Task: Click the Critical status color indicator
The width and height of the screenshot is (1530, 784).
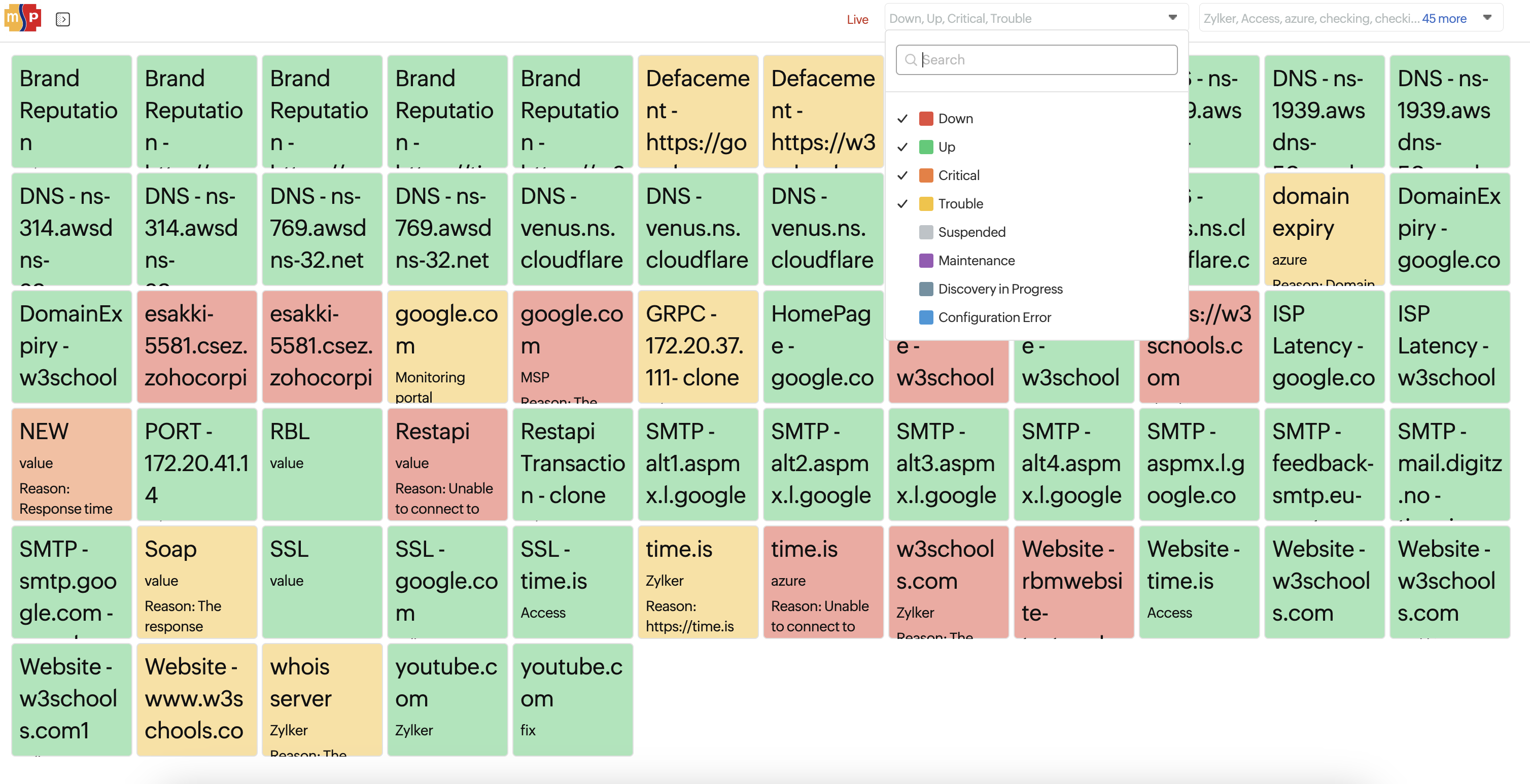Action: tap(925, 175)
